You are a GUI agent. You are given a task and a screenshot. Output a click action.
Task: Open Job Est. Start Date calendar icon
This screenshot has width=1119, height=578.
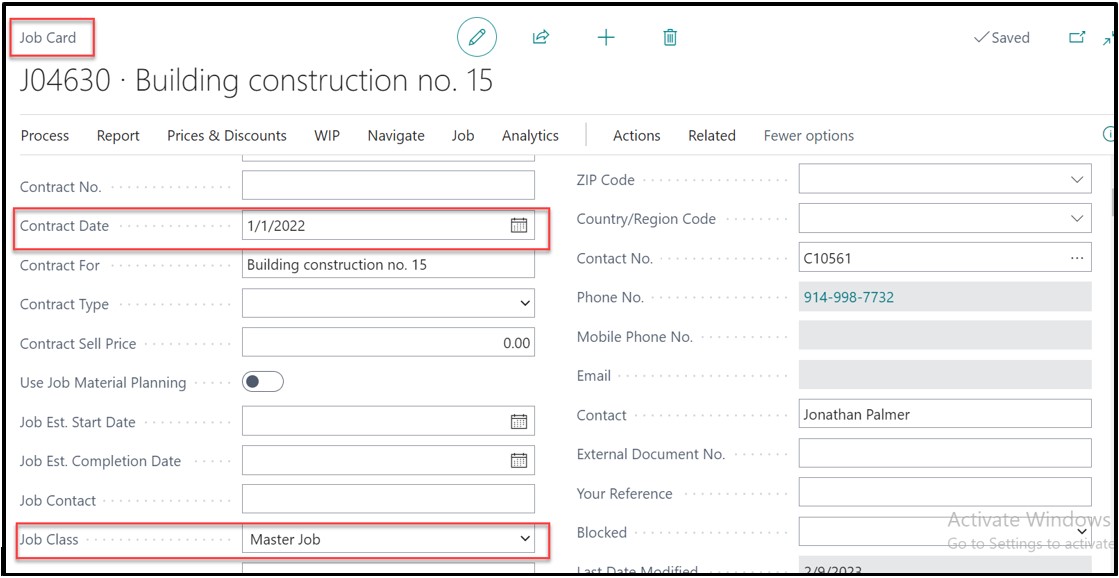519,422
